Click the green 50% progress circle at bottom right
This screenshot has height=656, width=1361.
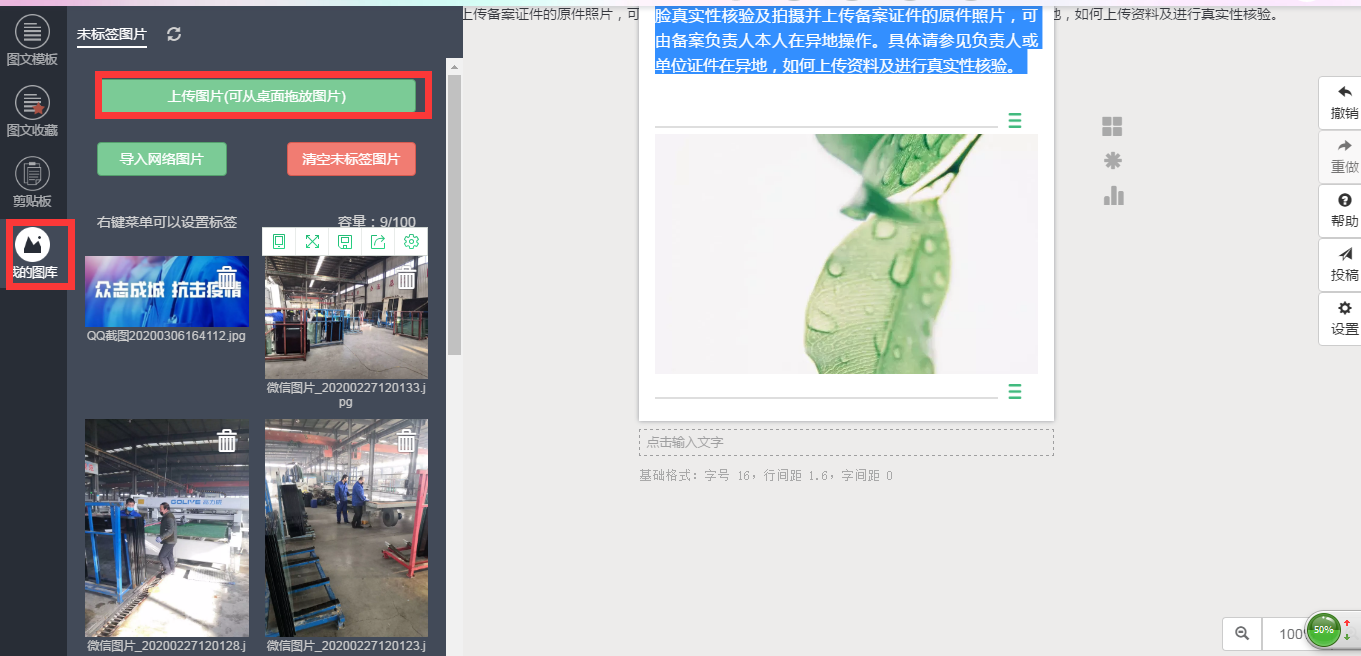pyautogui.click(x=1324, y=630)
